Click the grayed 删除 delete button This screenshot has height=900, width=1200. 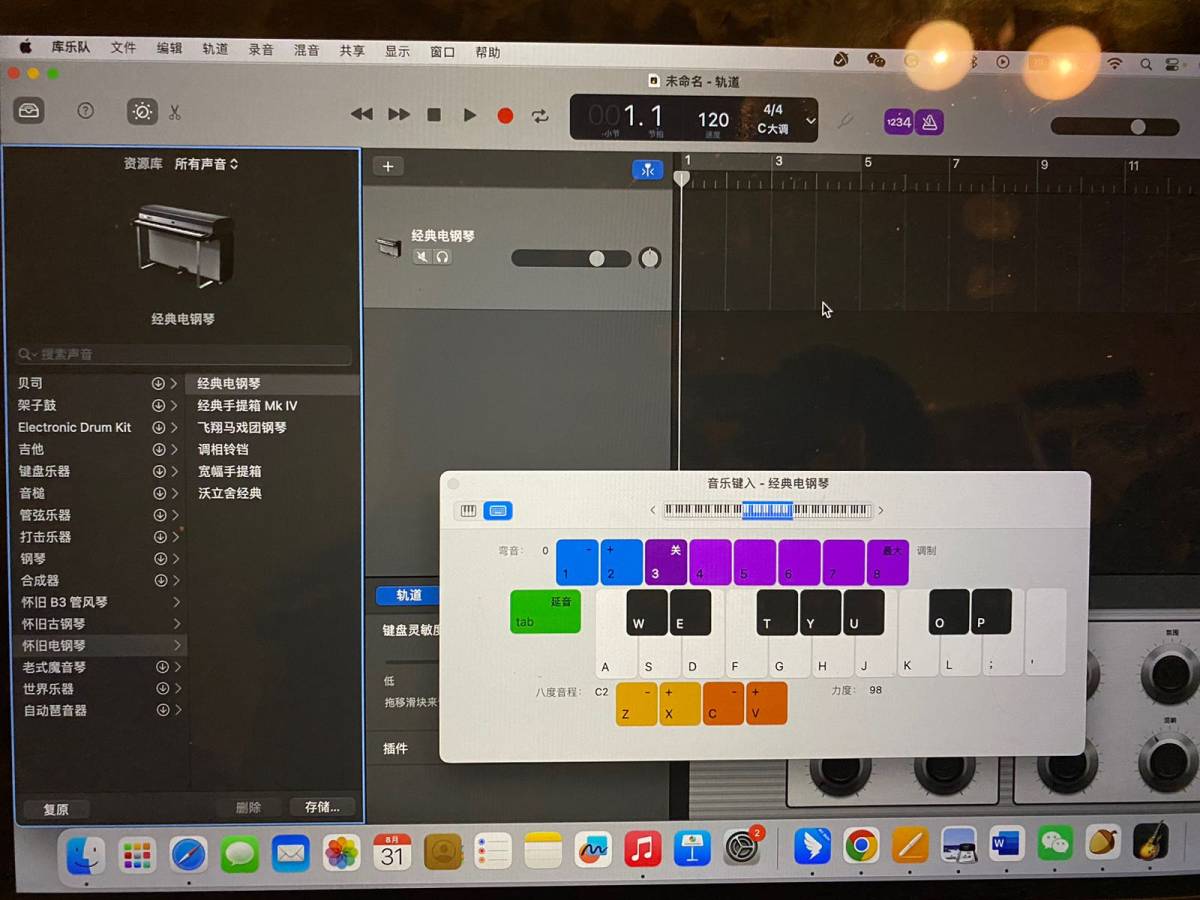248,808
